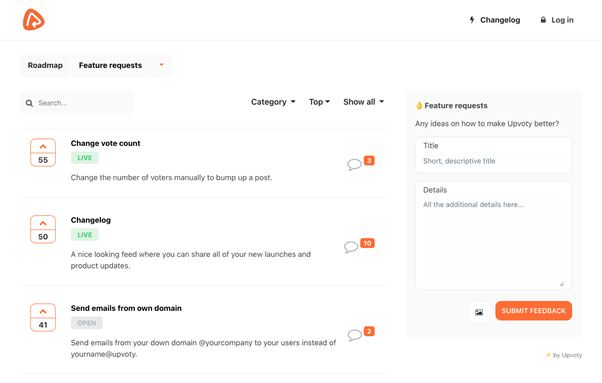This screenshot has width=602, height=383.
Task: Click the comment count badge 3
Action: pyautogui.click(x=369, y=160)
